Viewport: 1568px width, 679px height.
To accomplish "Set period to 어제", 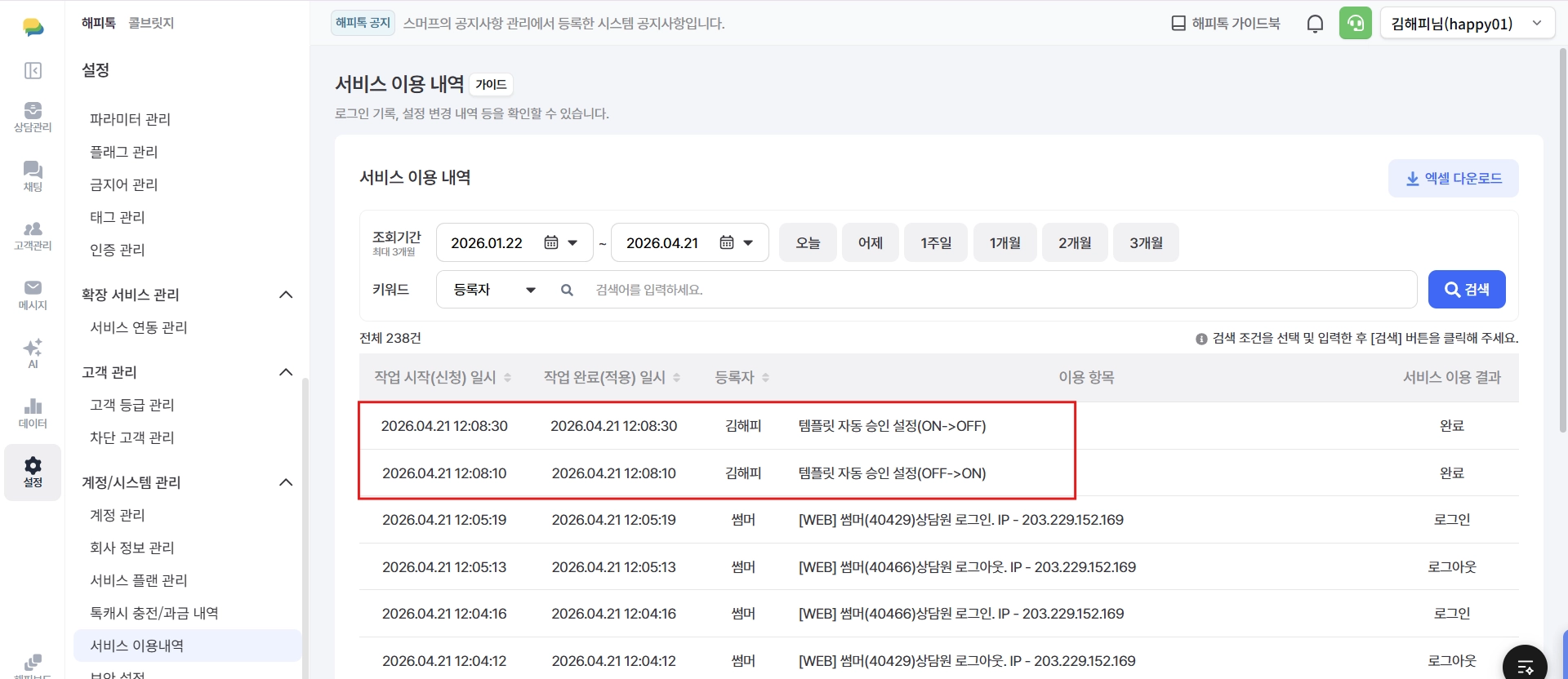I will tap(871, 242).
